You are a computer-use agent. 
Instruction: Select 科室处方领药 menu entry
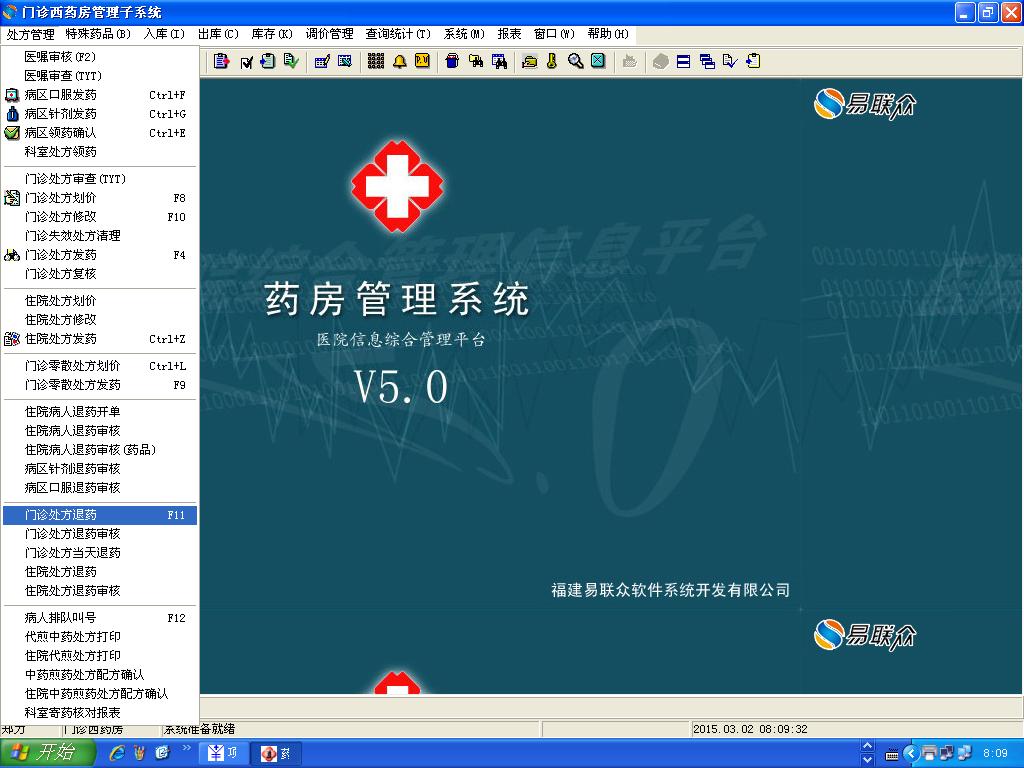100,152
